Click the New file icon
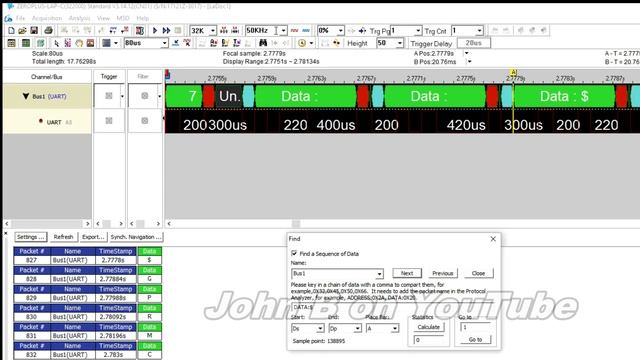This screenshot has height=360, width=640. tap(11, 31)
